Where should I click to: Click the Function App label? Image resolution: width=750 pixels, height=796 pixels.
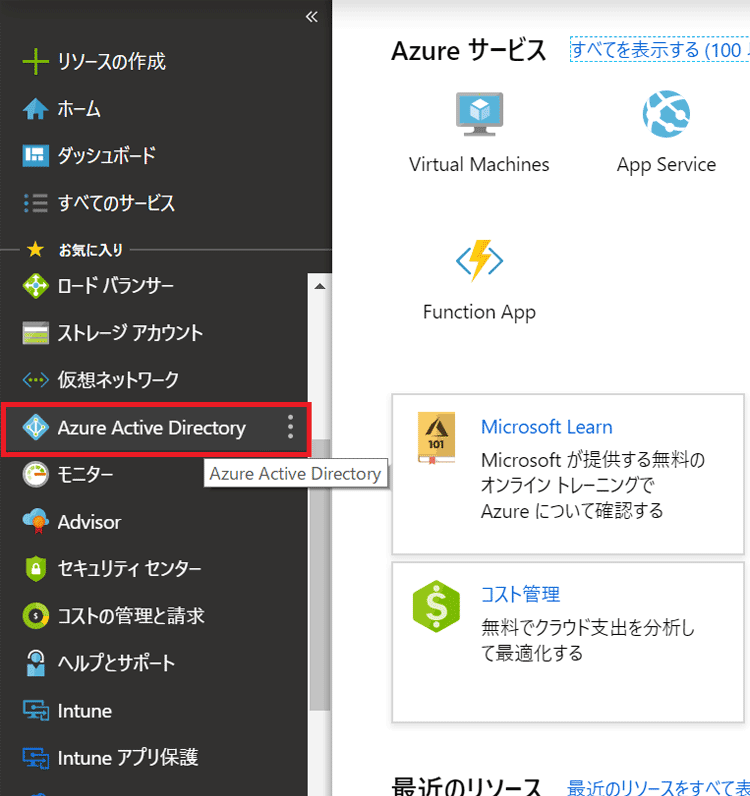pyautogui.click(x=479, y=312)
